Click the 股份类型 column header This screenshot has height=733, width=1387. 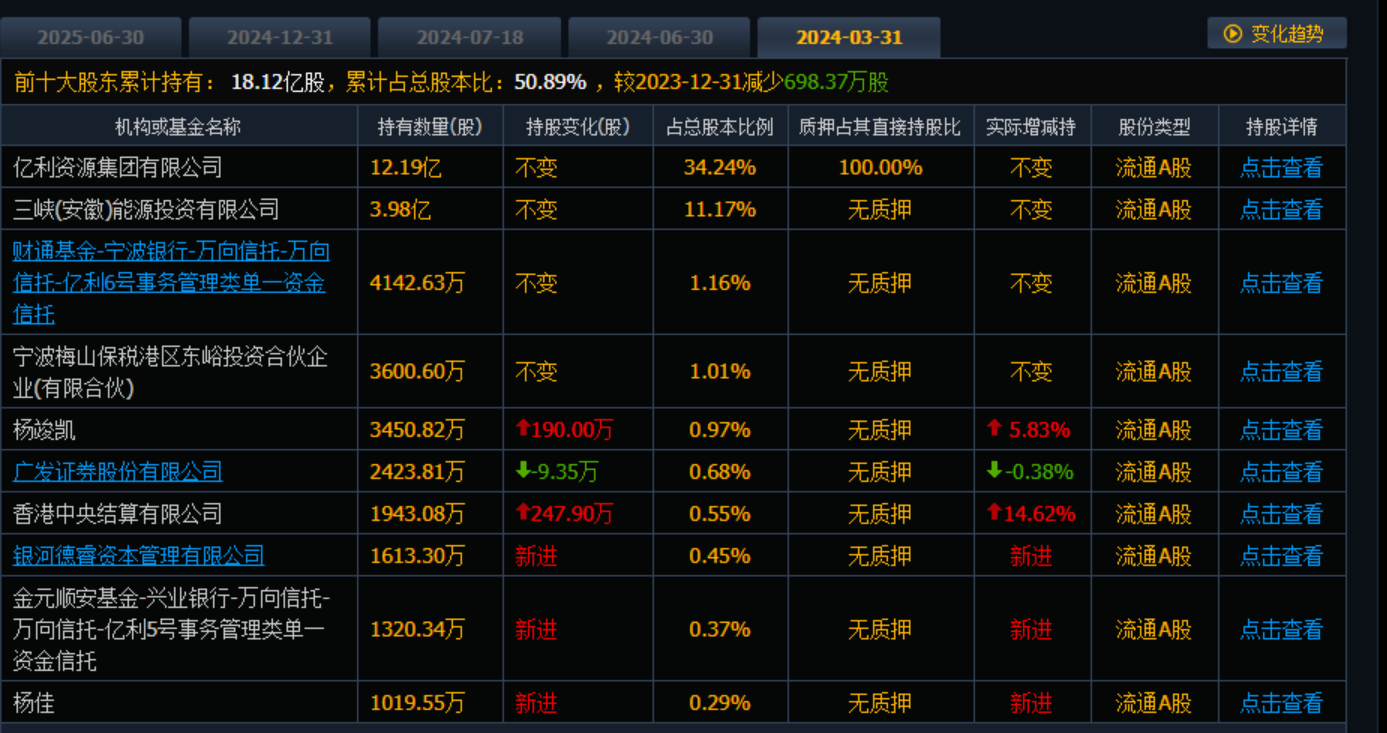click(1154, 127)
